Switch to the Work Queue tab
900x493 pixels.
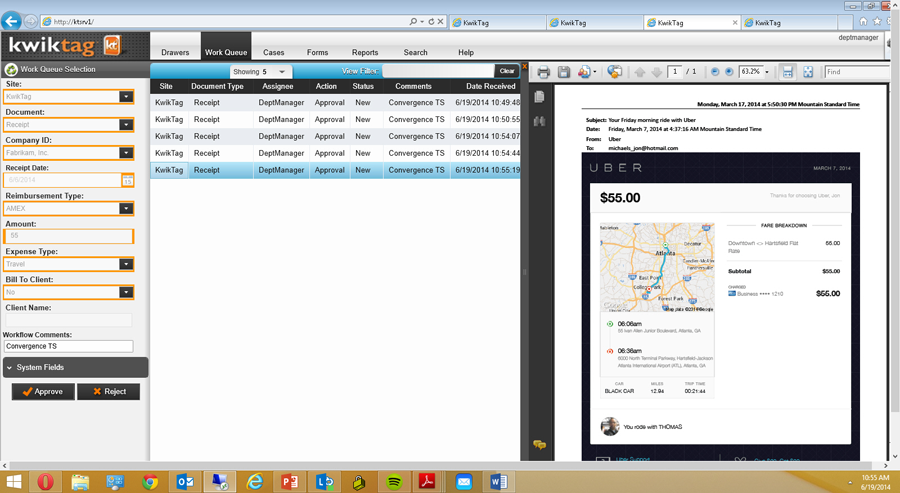pyautogui.click(x=226, y=52)
